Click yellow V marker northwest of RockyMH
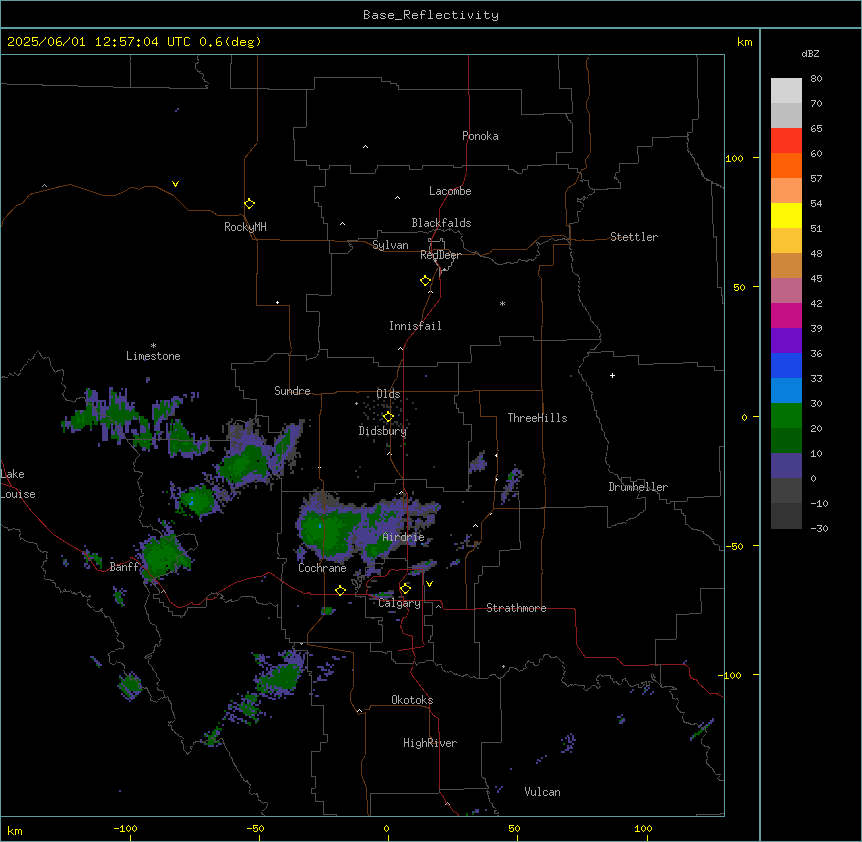The image size is (862, 842). pos(175,184)
